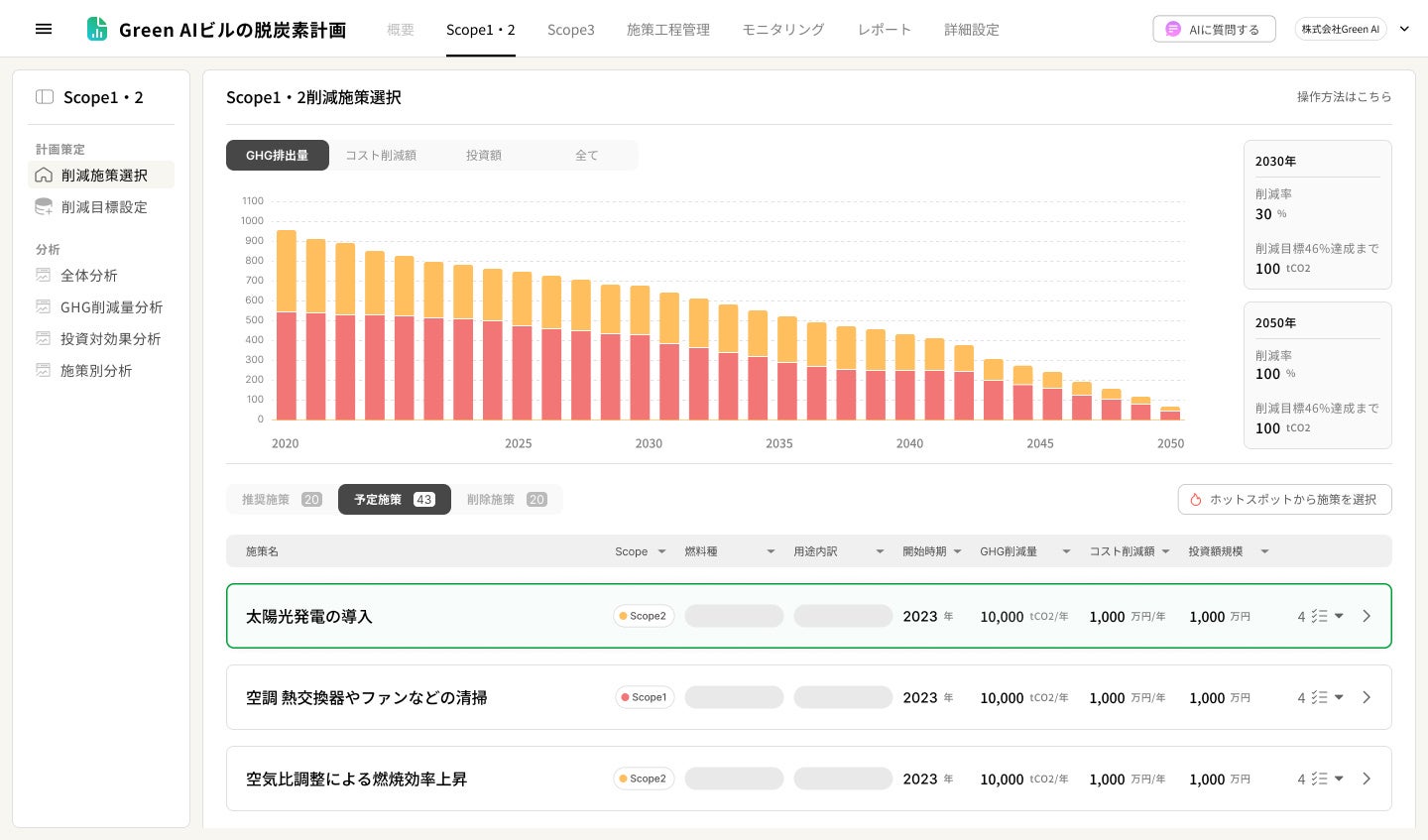
Task: Click the 施策名 column header
Action: point(262,551)
